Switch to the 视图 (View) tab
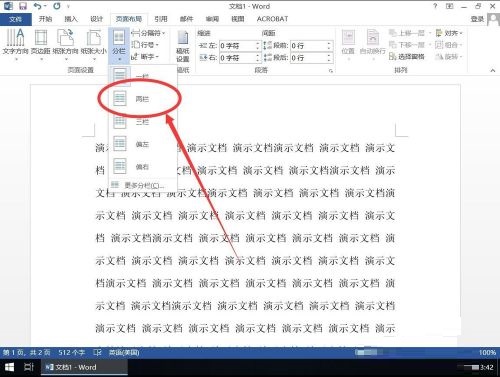Viewport: 500px width, 377px height. 238,19
